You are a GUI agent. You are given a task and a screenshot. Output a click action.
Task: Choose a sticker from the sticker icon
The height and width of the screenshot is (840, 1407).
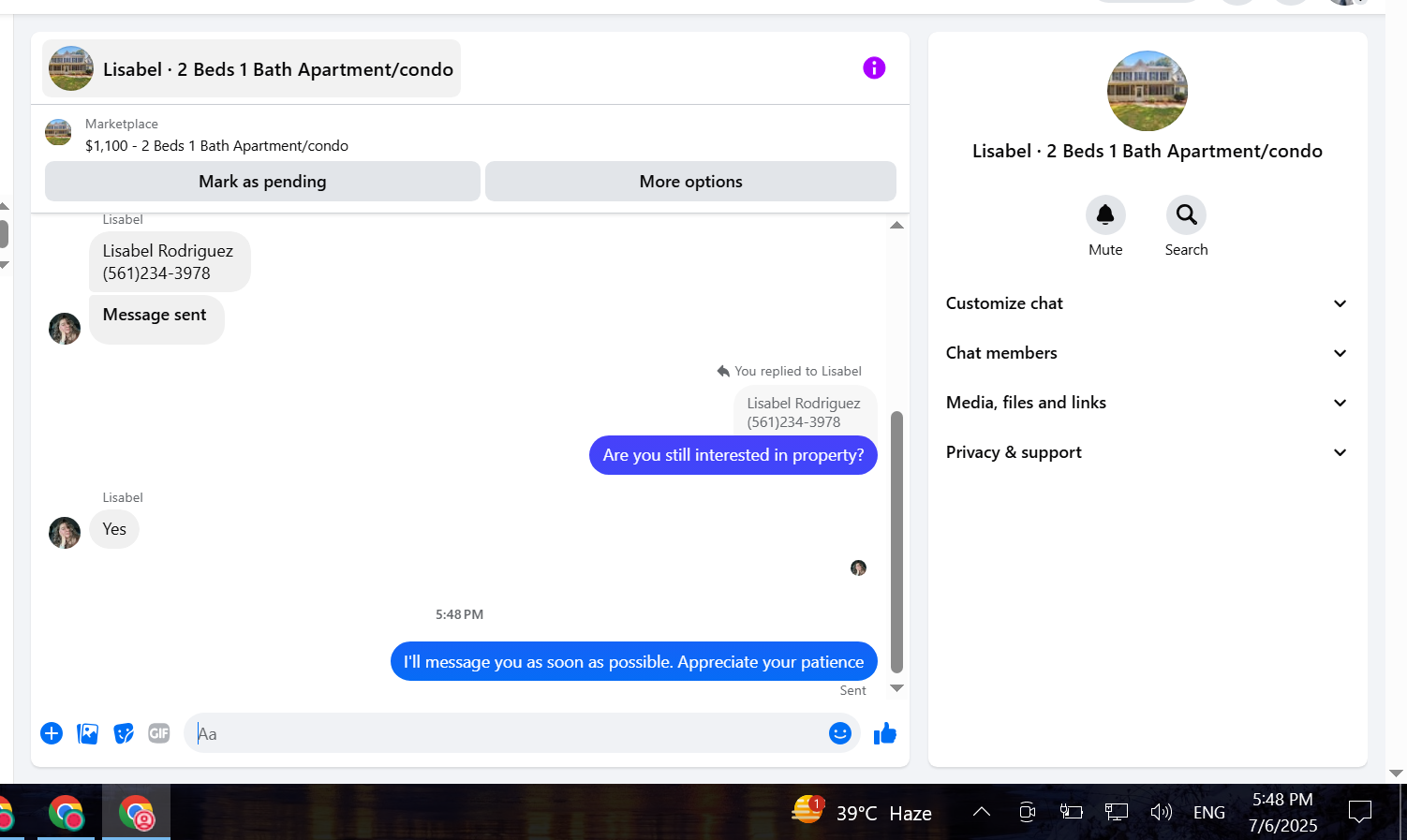[124, 733]
